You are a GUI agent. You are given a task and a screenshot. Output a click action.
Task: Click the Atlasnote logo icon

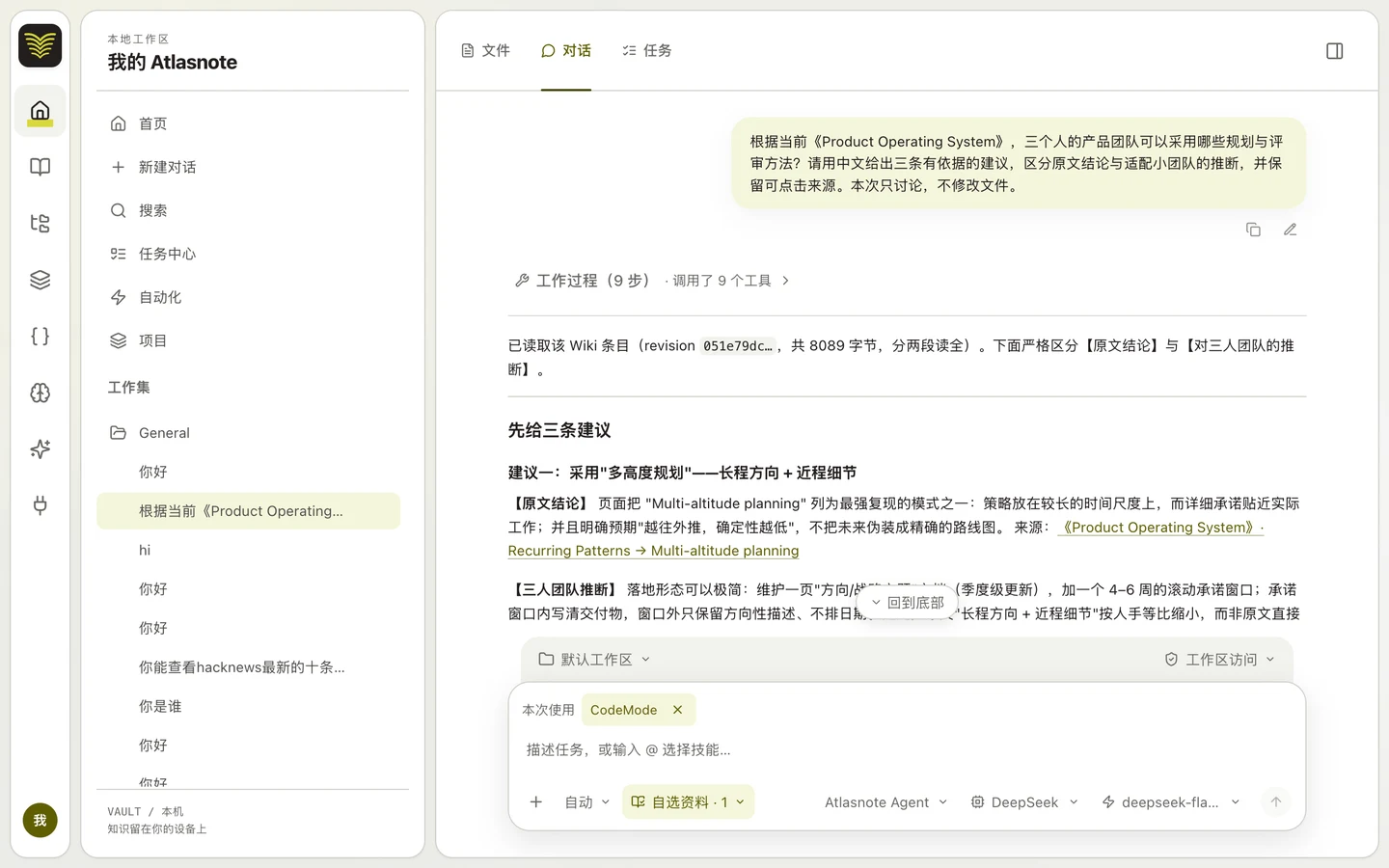(x=41, y=45)
